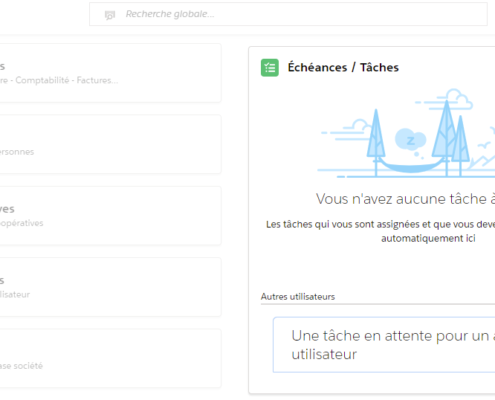Screen dimensions: 495x400
Task: Click the 'Les tâches qui vous sont assignées' description
Action: [380, 224]
